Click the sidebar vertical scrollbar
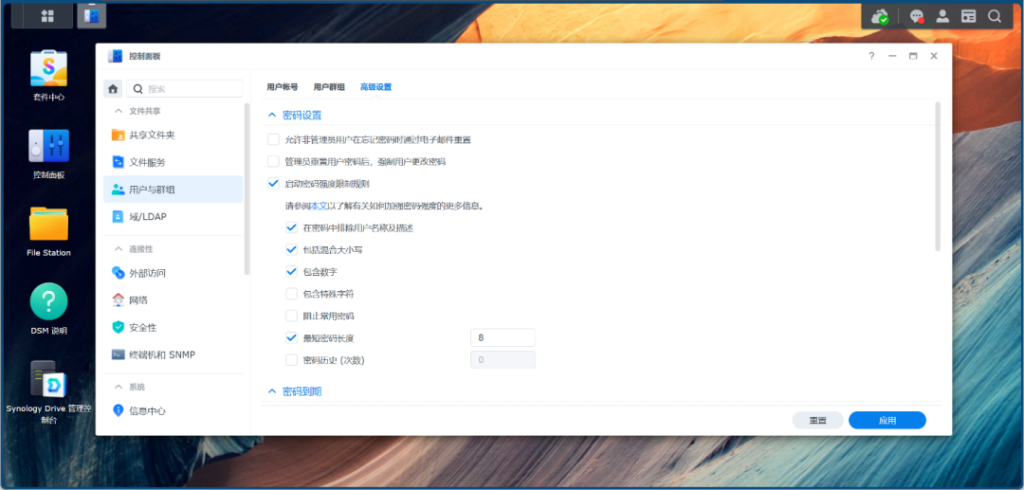This screenshot has height=490, width=1024. pos(247,188)
